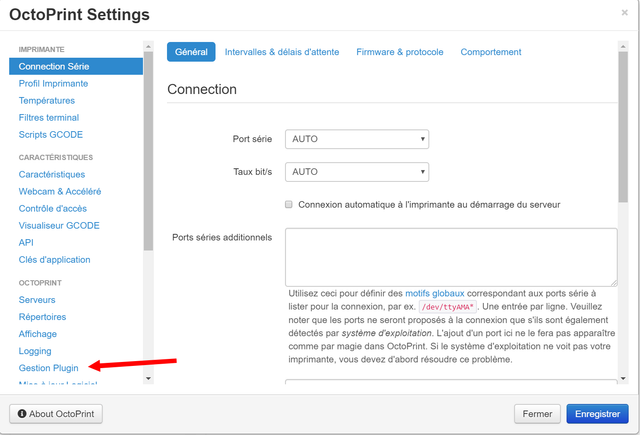
Task: Click the resize grip of additional ports textarea
Action: pos(614,283)
